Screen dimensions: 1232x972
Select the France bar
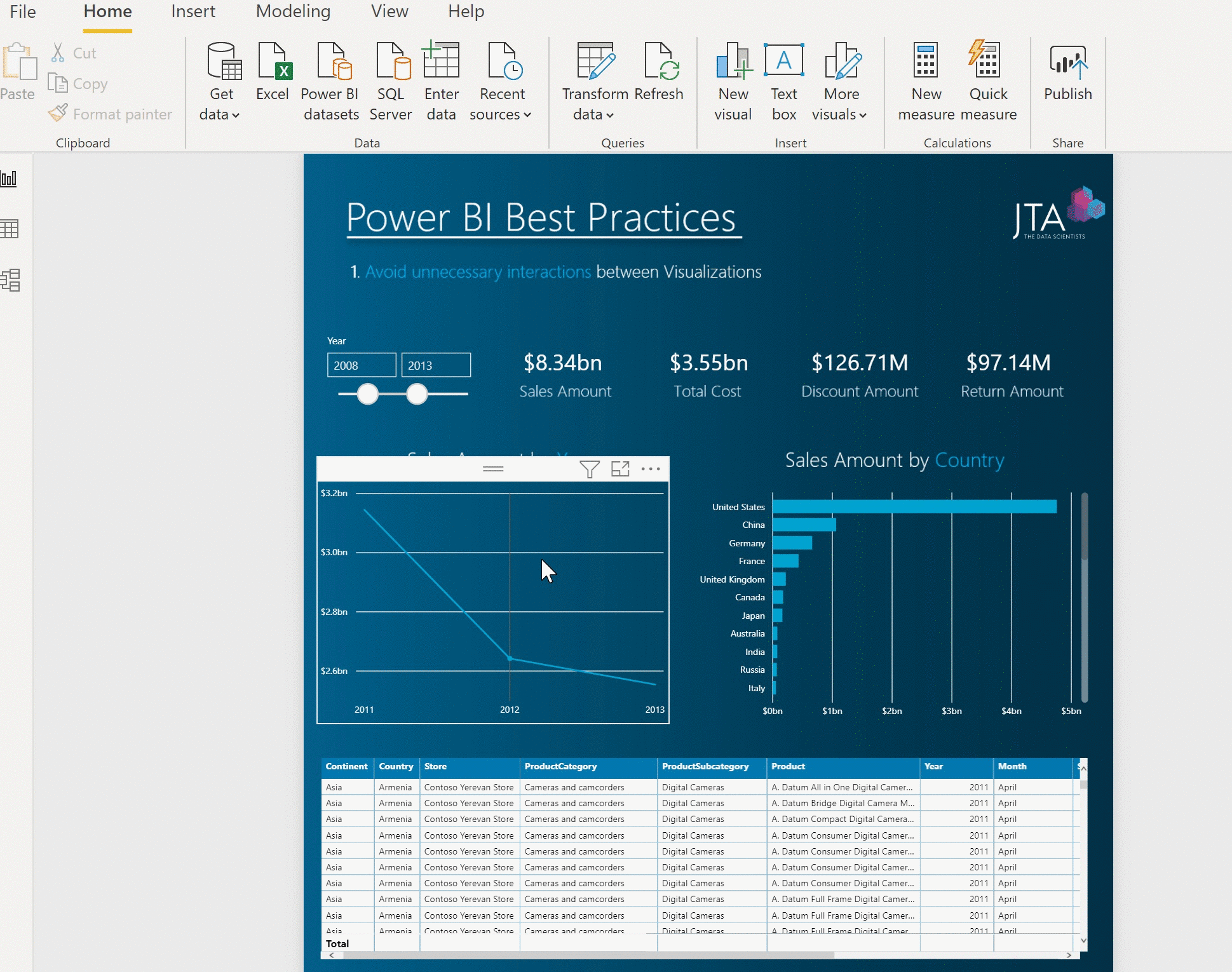tap(785, 561)
